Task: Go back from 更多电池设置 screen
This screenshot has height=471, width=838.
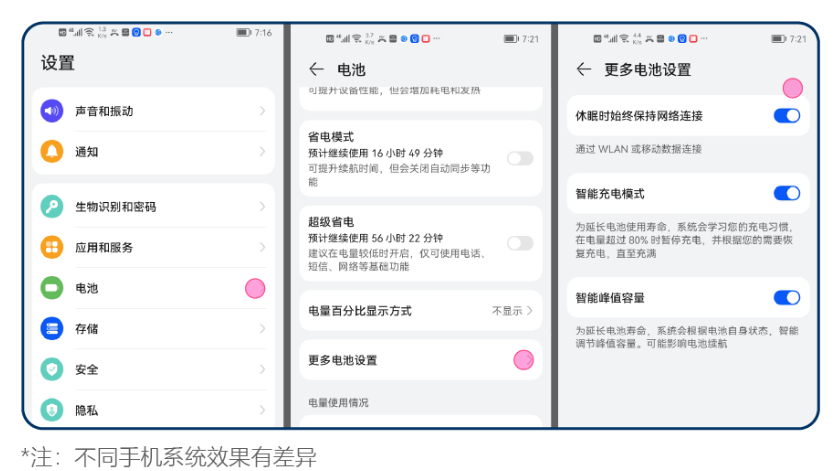Action: tap(584, 70)
